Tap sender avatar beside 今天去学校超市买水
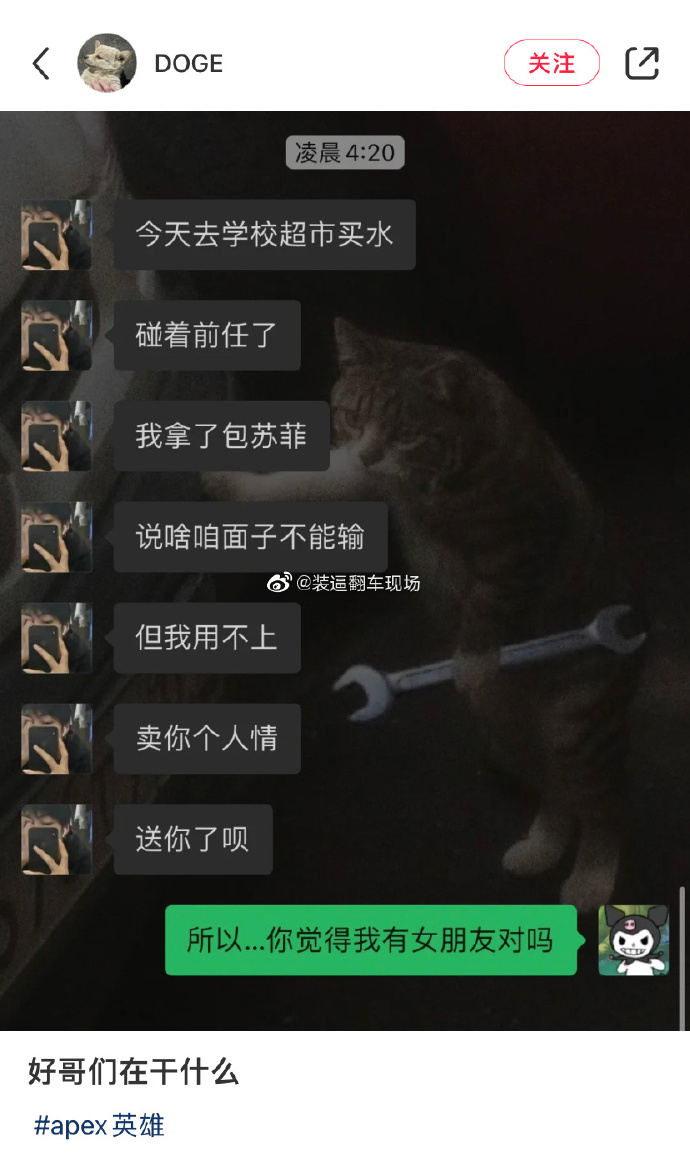 click(x=56, y=234)
